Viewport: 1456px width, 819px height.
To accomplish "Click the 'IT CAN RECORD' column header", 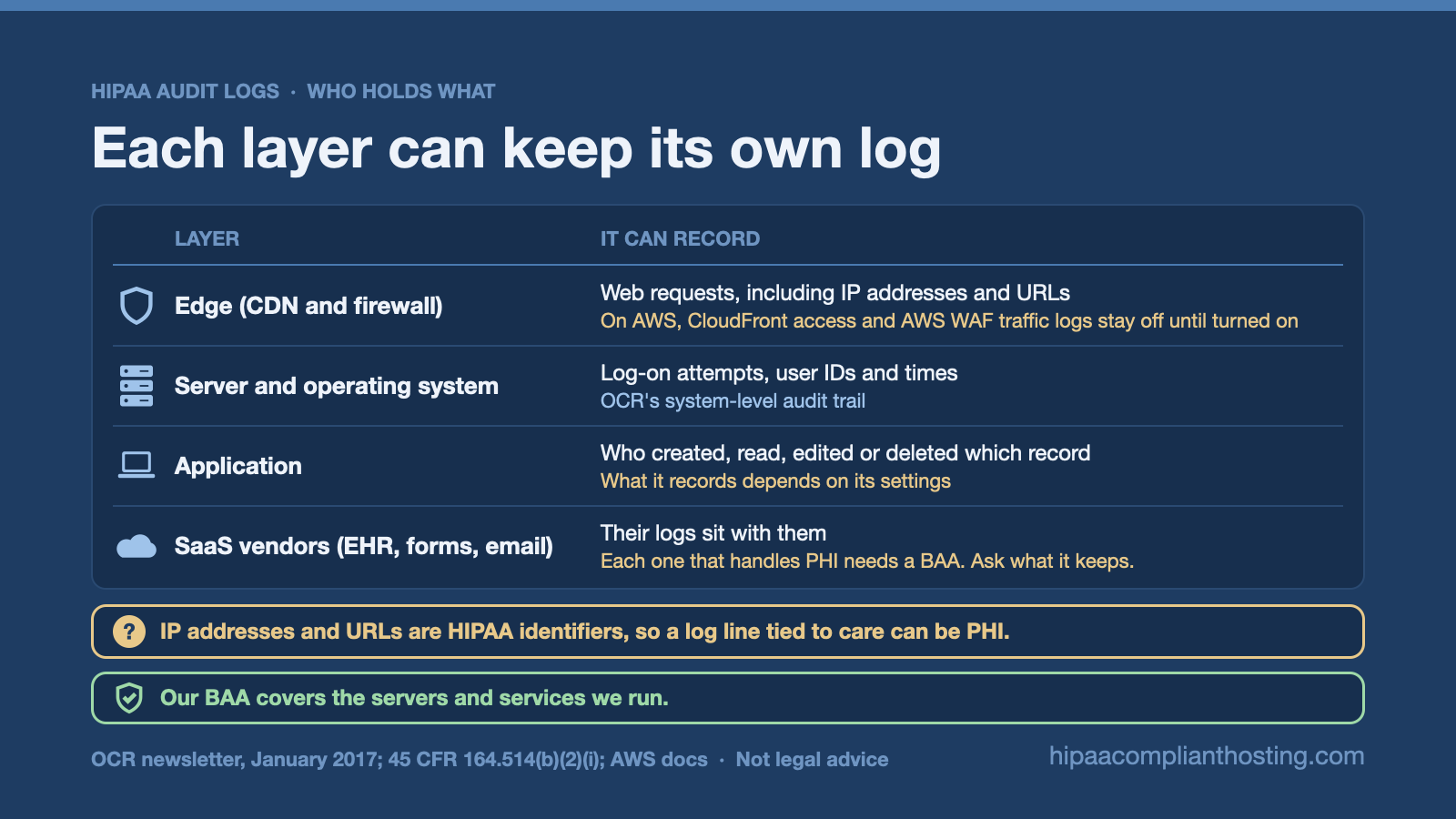I will [x=680, y=238].
